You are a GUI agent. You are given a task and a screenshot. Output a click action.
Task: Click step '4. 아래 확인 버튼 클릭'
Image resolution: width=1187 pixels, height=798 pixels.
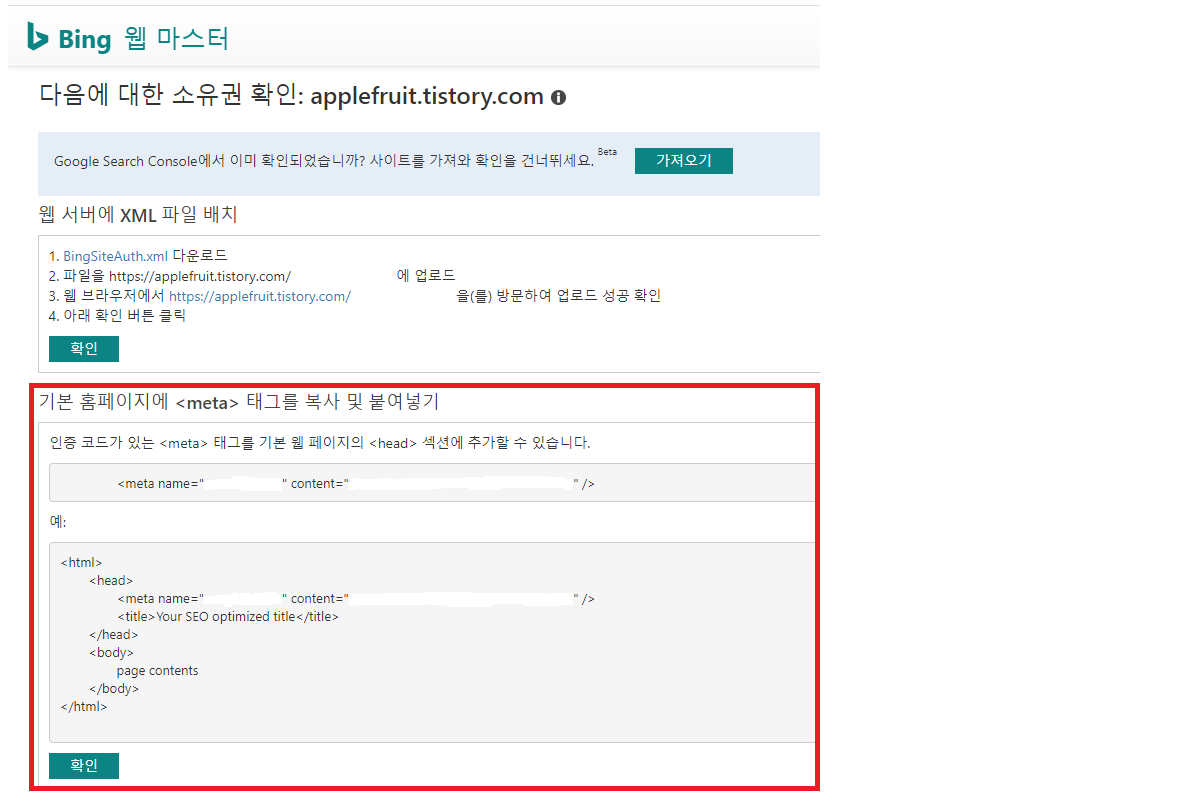click(x=117, y=316)
